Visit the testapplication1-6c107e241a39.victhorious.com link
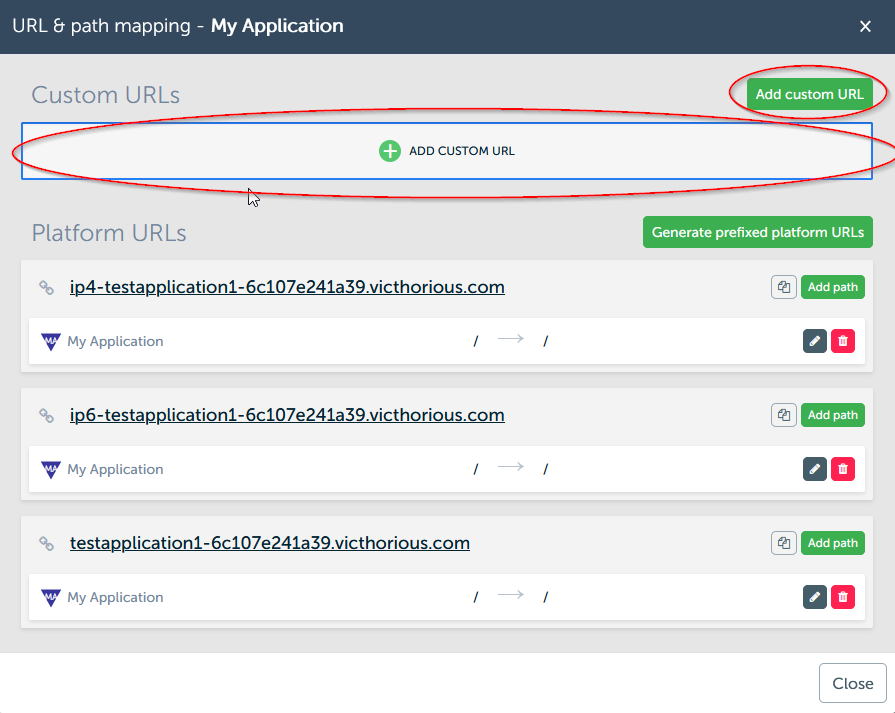Viewport: 895px width, 713px height. (270, 543)
